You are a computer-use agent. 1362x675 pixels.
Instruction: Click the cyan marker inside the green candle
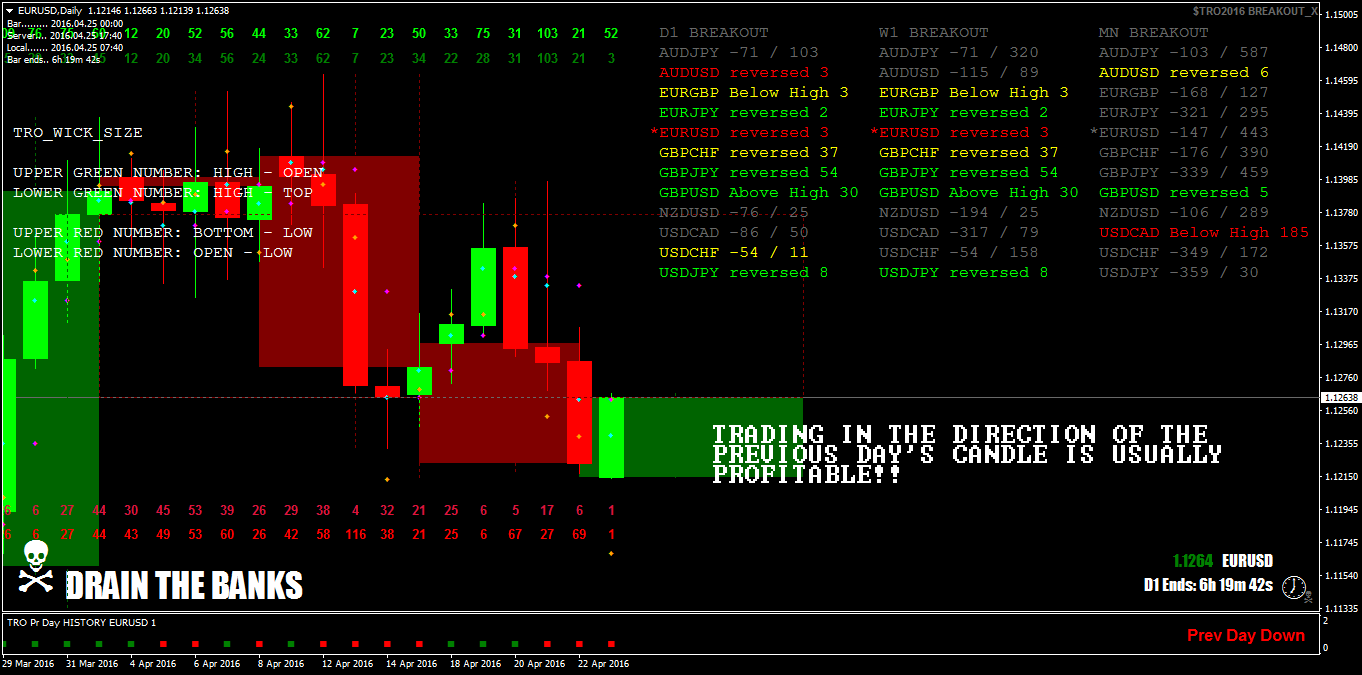point(482,268)
